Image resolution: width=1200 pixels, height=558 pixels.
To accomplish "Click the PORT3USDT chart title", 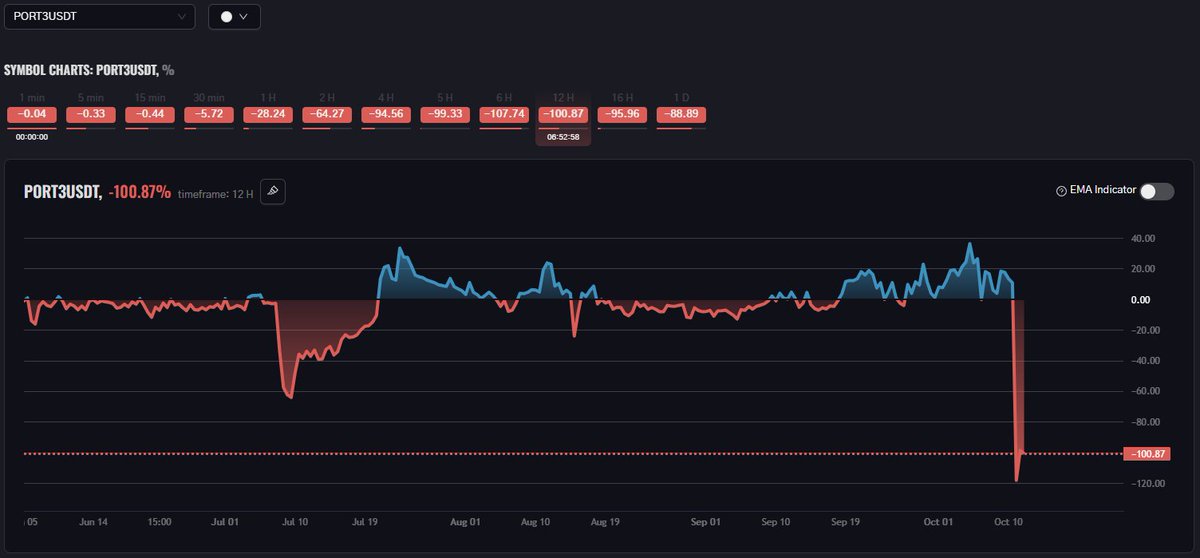I will [x=64, y=191].
